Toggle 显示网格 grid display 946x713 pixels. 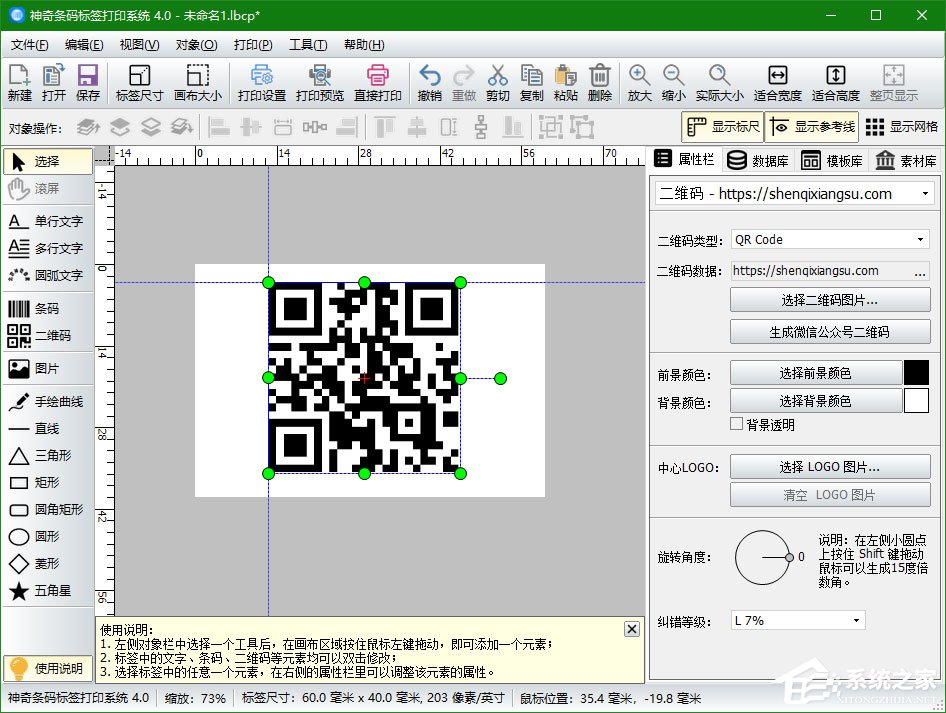pyautogui.click(x=901, y=127)
